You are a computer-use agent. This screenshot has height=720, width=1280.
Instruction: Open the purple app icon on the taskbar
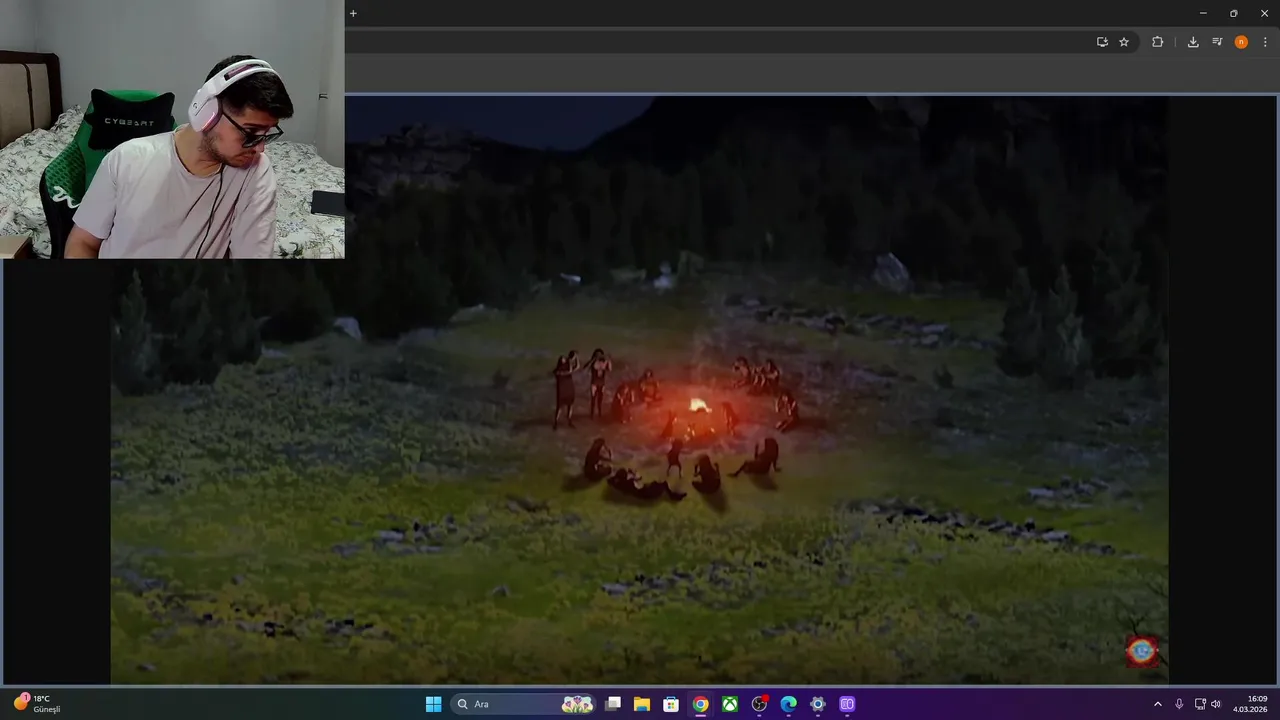[847, 704]
